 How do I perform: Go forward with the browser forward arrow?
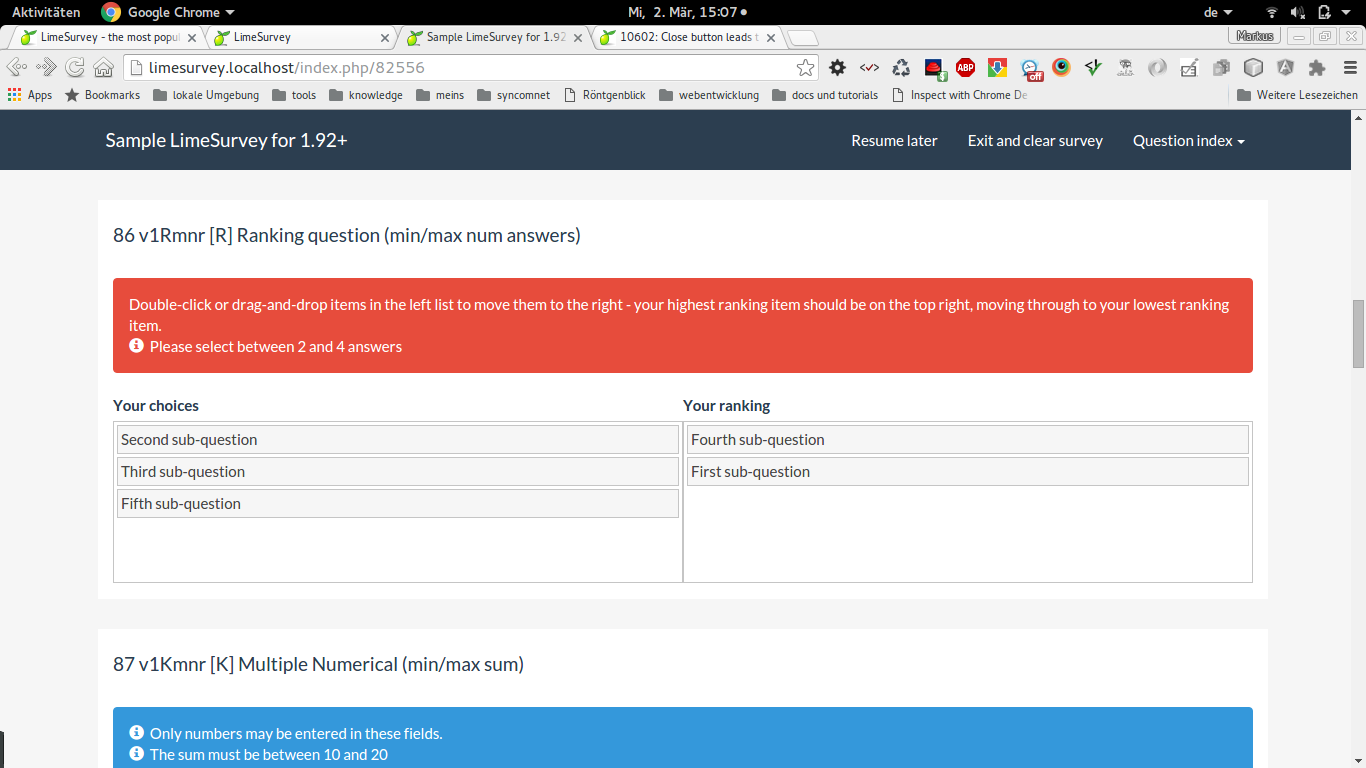click(x=46, y=67)
